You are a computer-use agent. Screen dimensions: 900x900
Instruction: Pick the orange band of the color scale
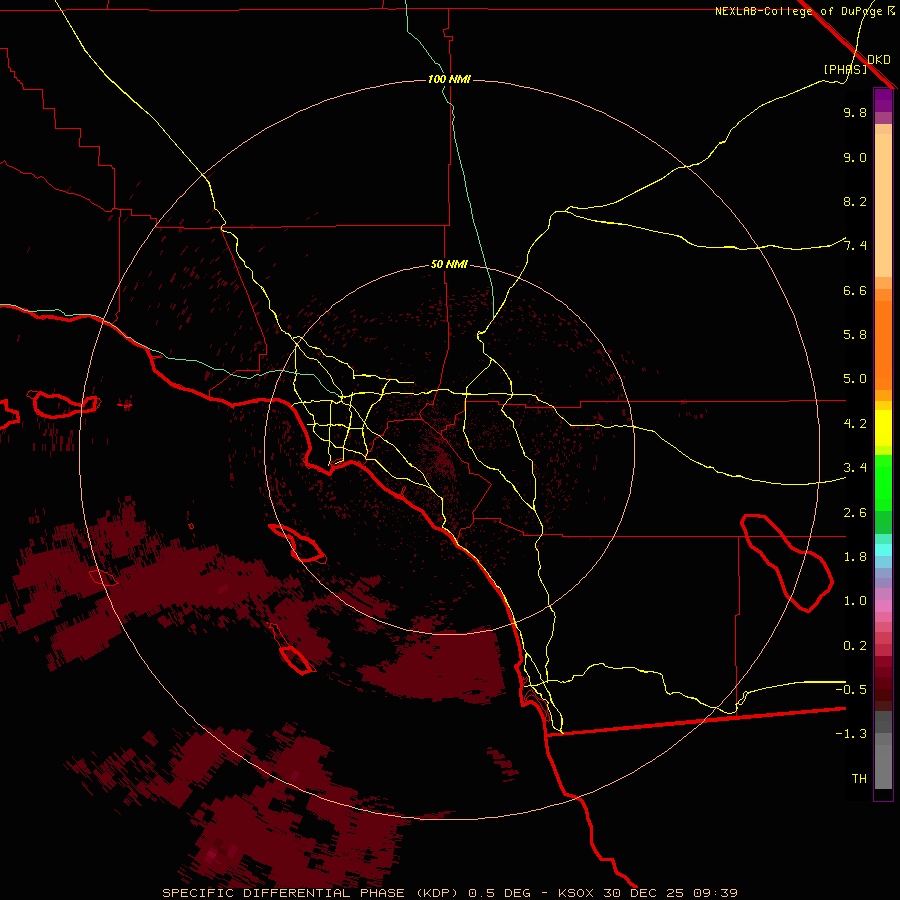883,344
